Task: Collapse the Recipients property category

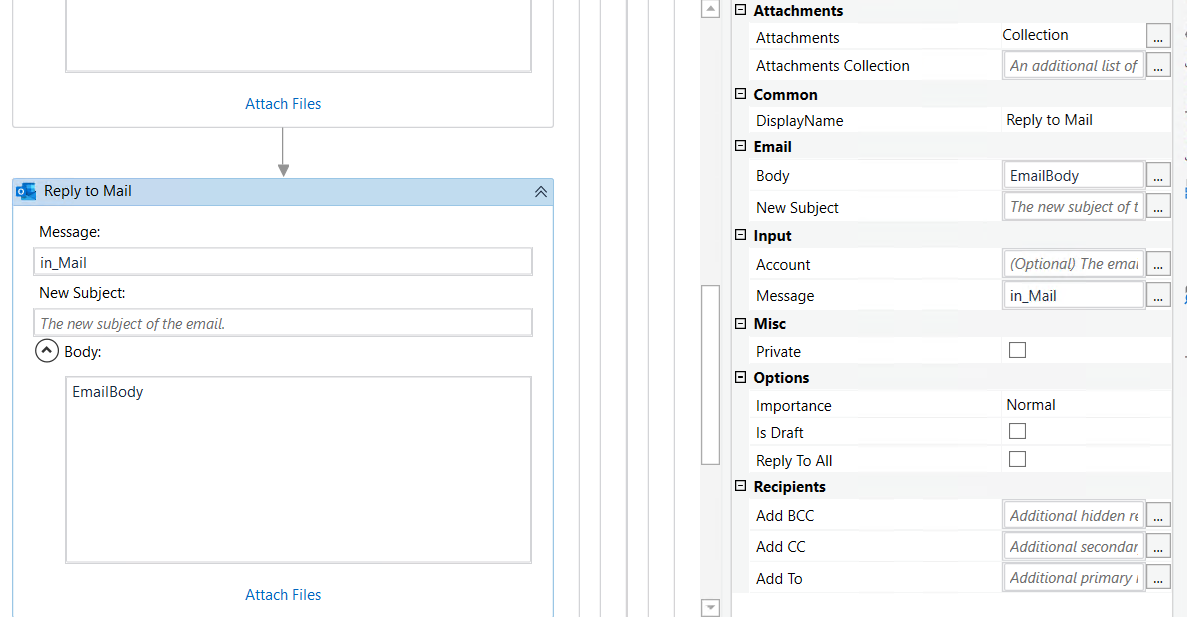Action: (741, 486)
